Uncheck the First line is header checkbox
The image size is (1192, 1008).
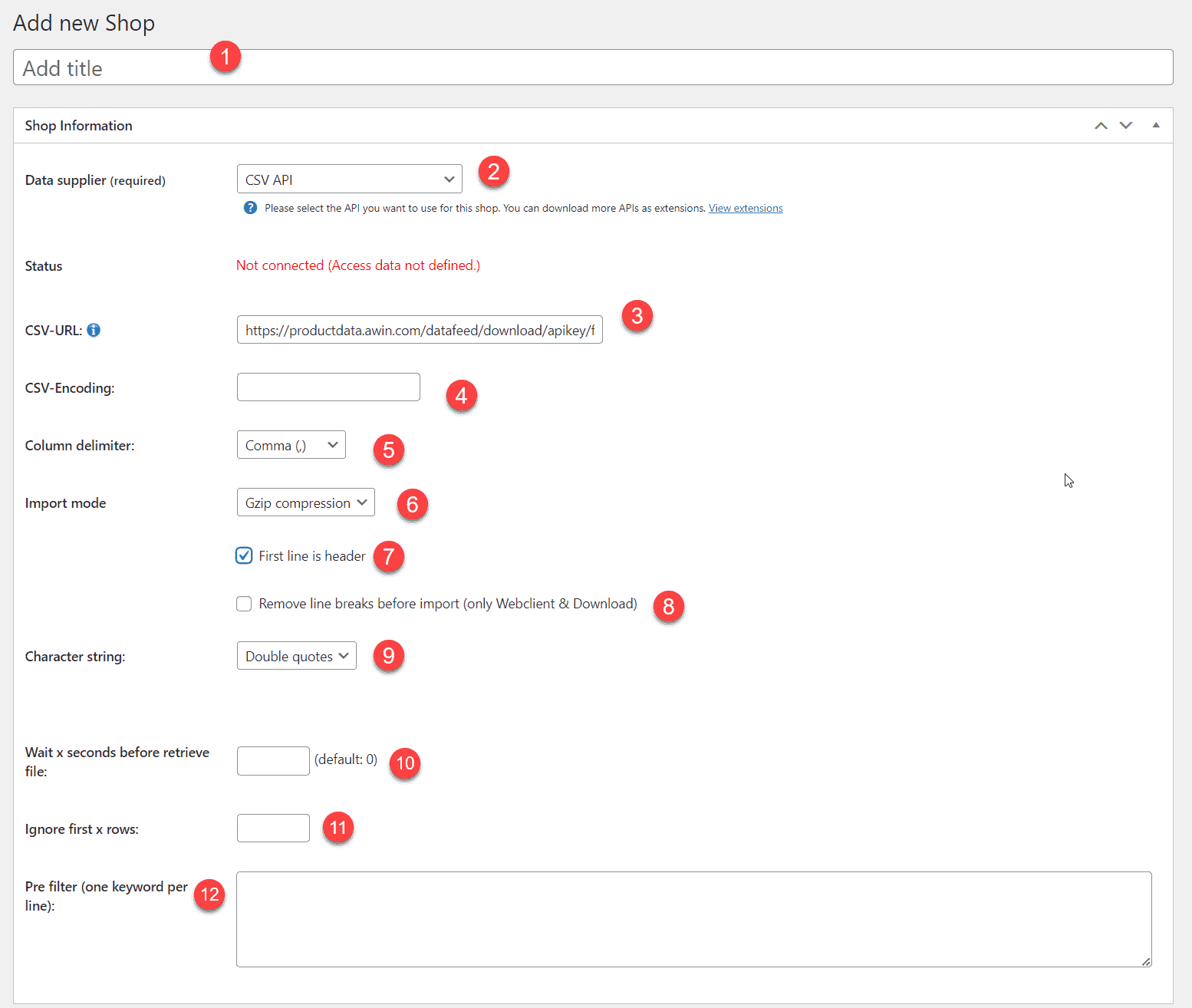243,555
